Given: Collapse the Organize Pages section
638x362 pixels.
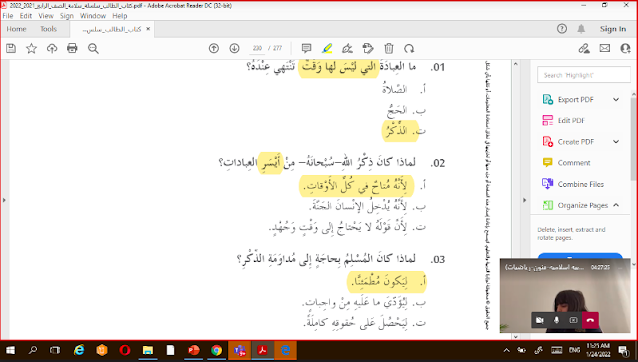Looking at the screenshot, I should pyautogui.click(x=616, y=205).
